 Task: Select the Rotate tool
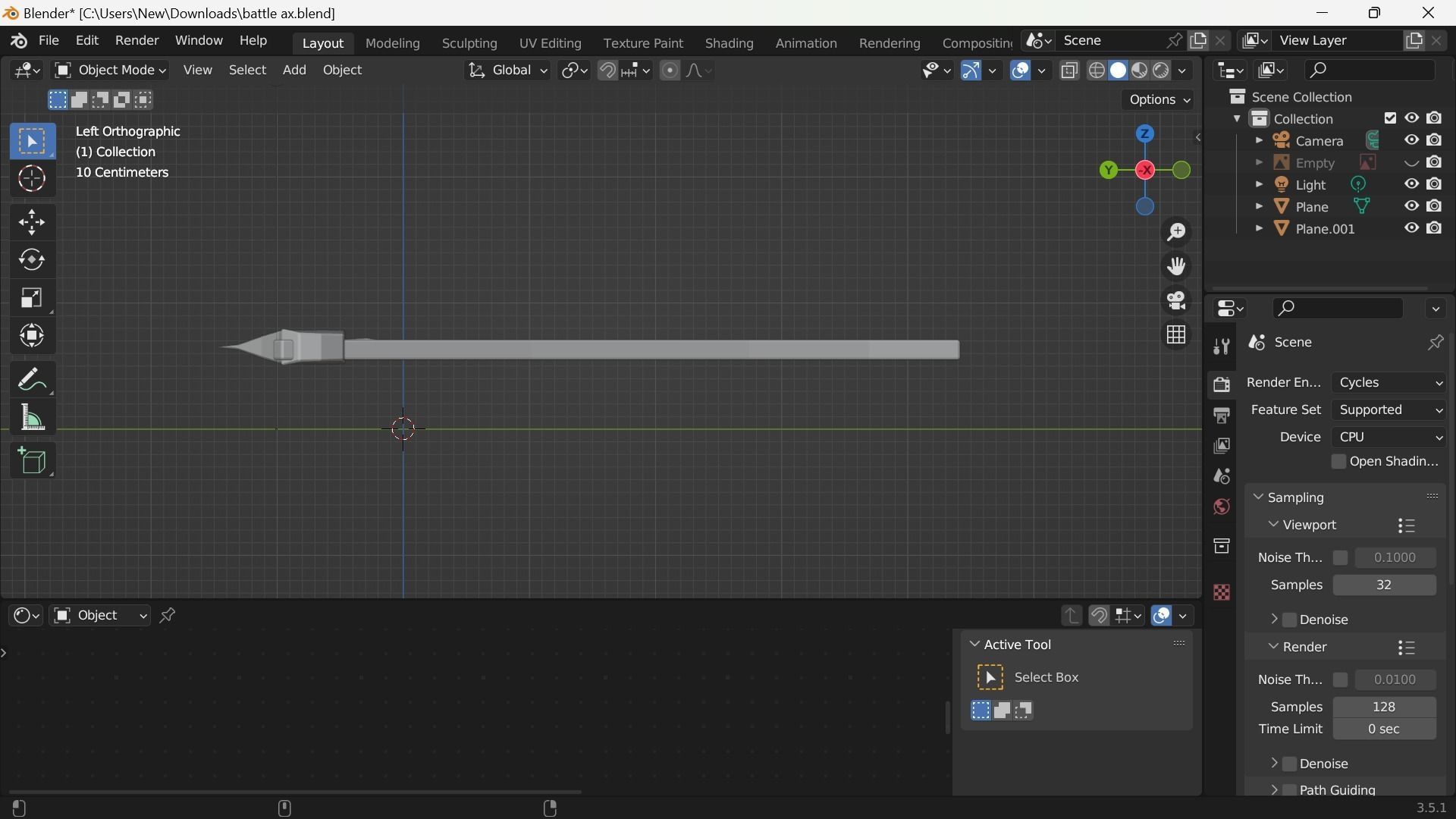coord(32,260)
